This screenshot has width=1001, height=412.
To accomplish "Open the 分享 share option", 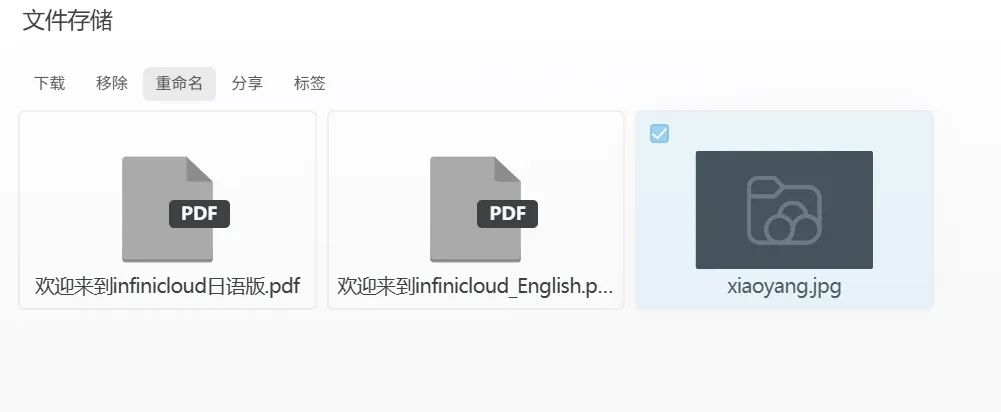I will pyautogui.click(x=247, y=84).
